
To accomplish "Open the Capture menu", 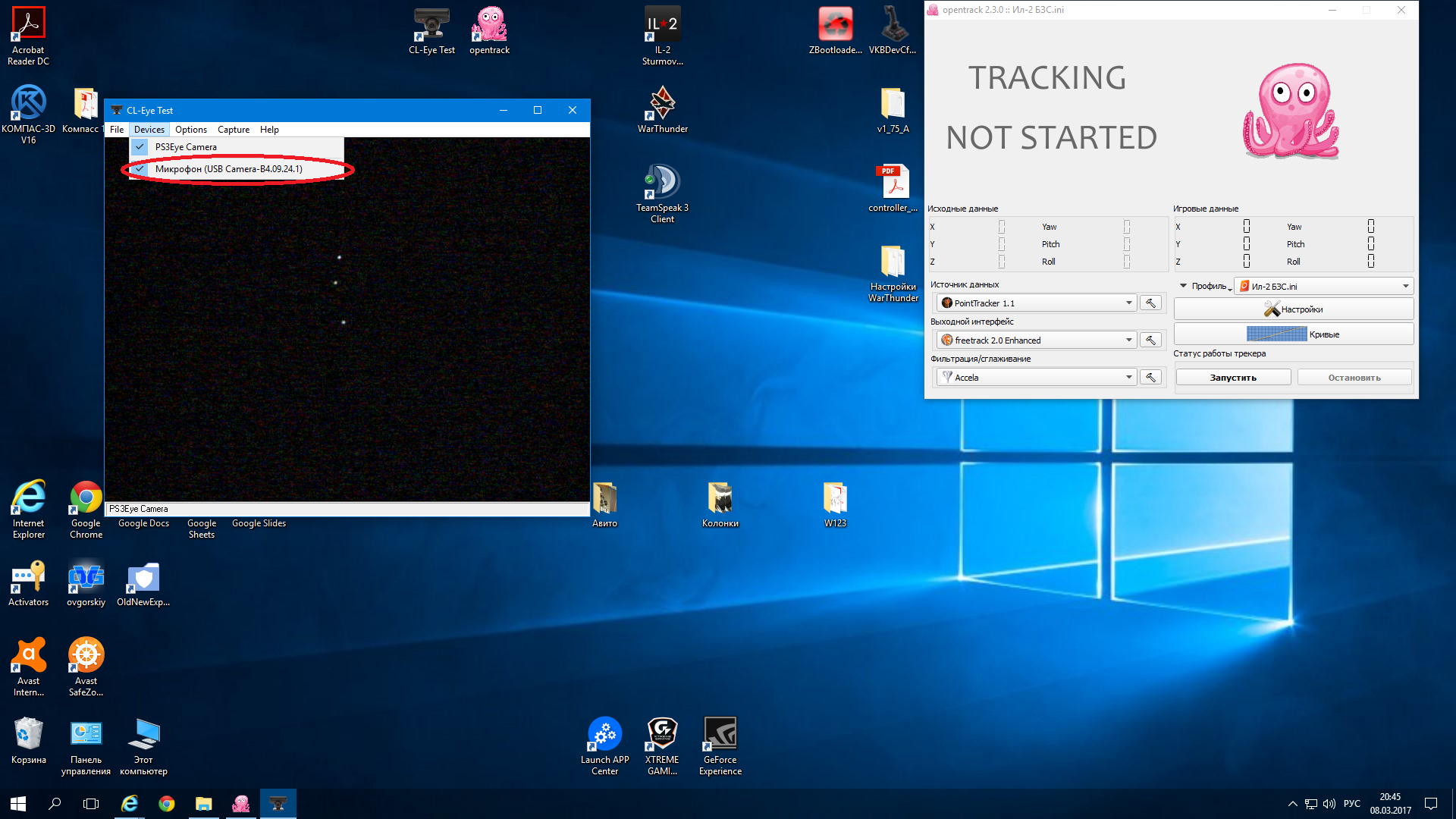I will click(x=234, y=130).
